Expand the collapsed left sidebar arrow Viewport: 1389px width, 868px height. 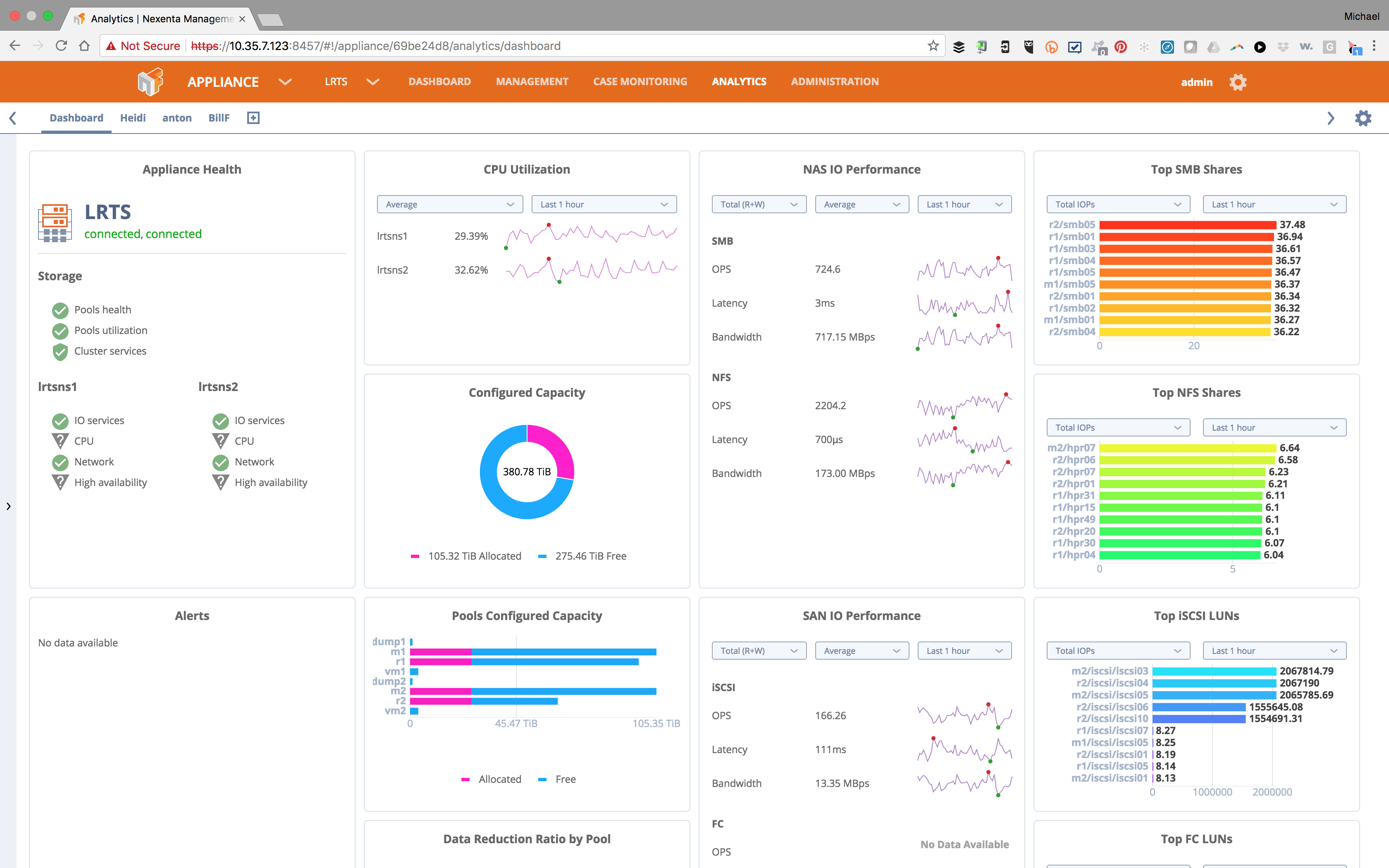tap(8, 506)
